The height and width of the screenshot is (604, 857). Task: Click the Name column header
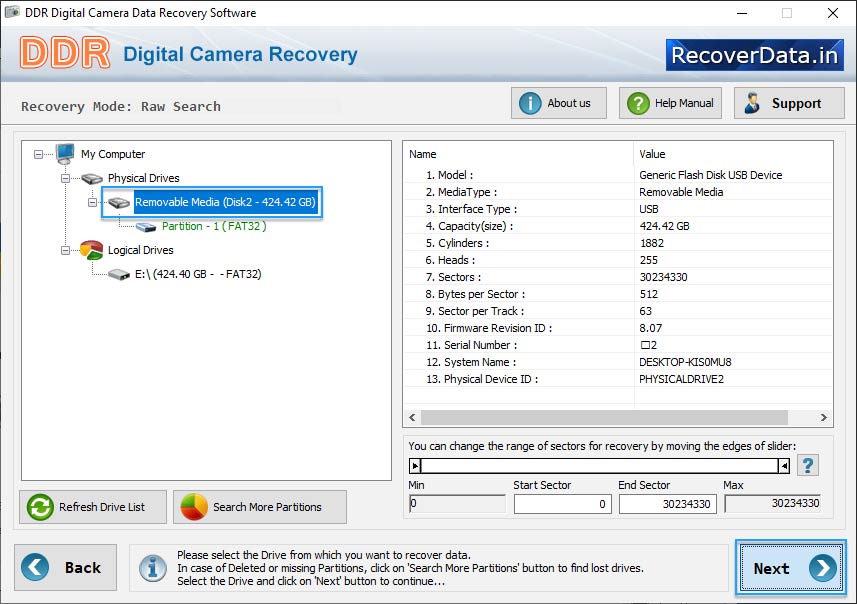click(518, 154)
